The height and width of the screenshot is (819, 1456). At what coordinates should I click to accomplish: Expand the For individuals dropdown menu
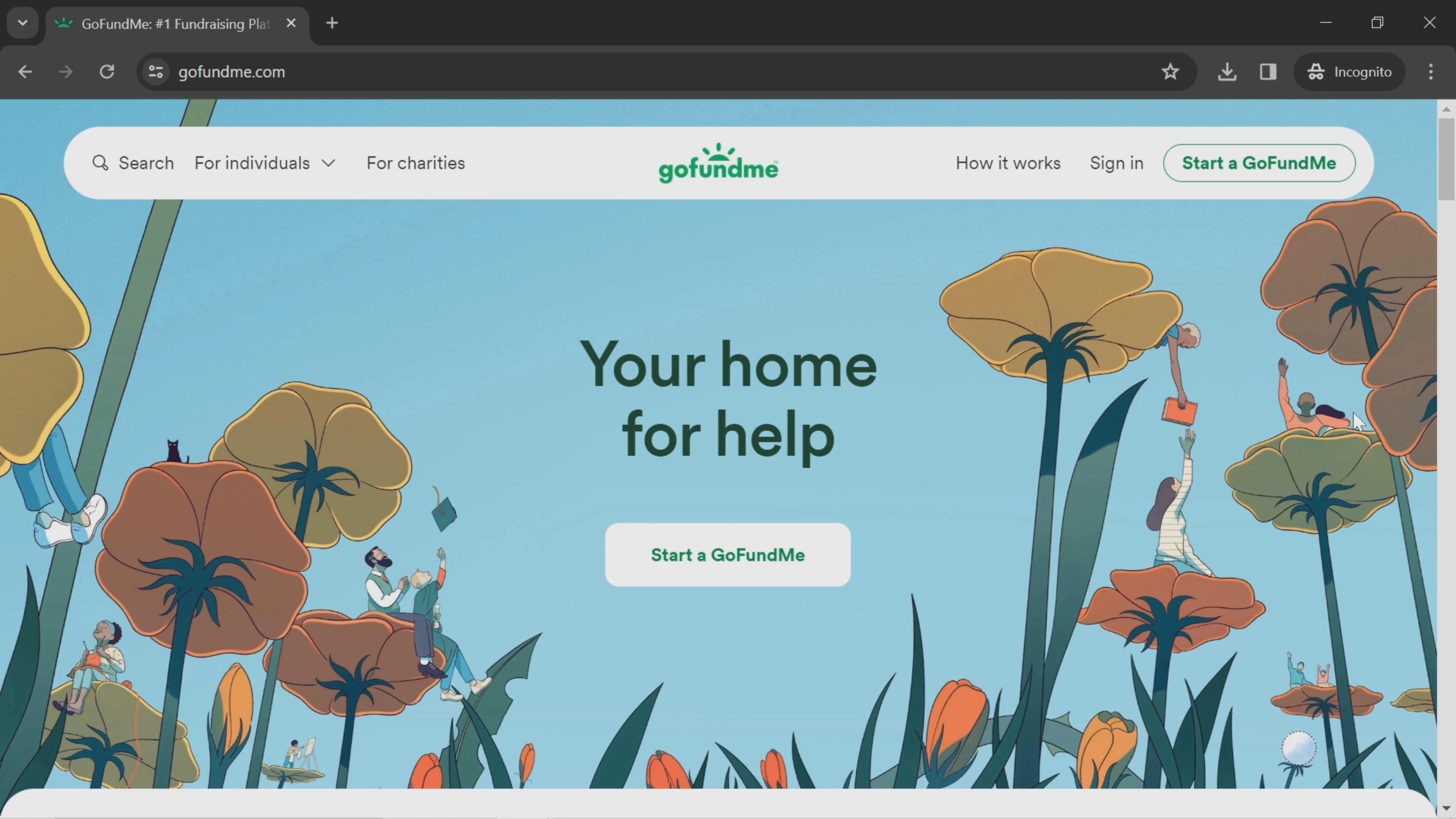[264, 163]
